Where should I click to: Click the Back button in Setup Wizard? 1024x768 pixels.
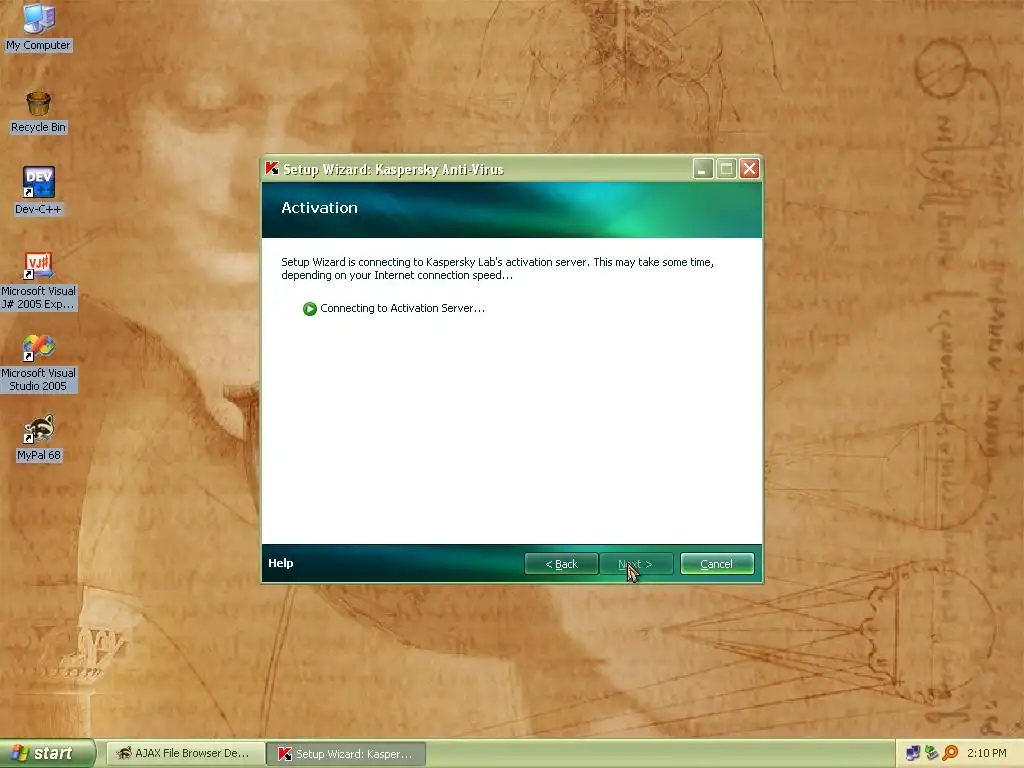pyautogui.click(x=562, y=564)
